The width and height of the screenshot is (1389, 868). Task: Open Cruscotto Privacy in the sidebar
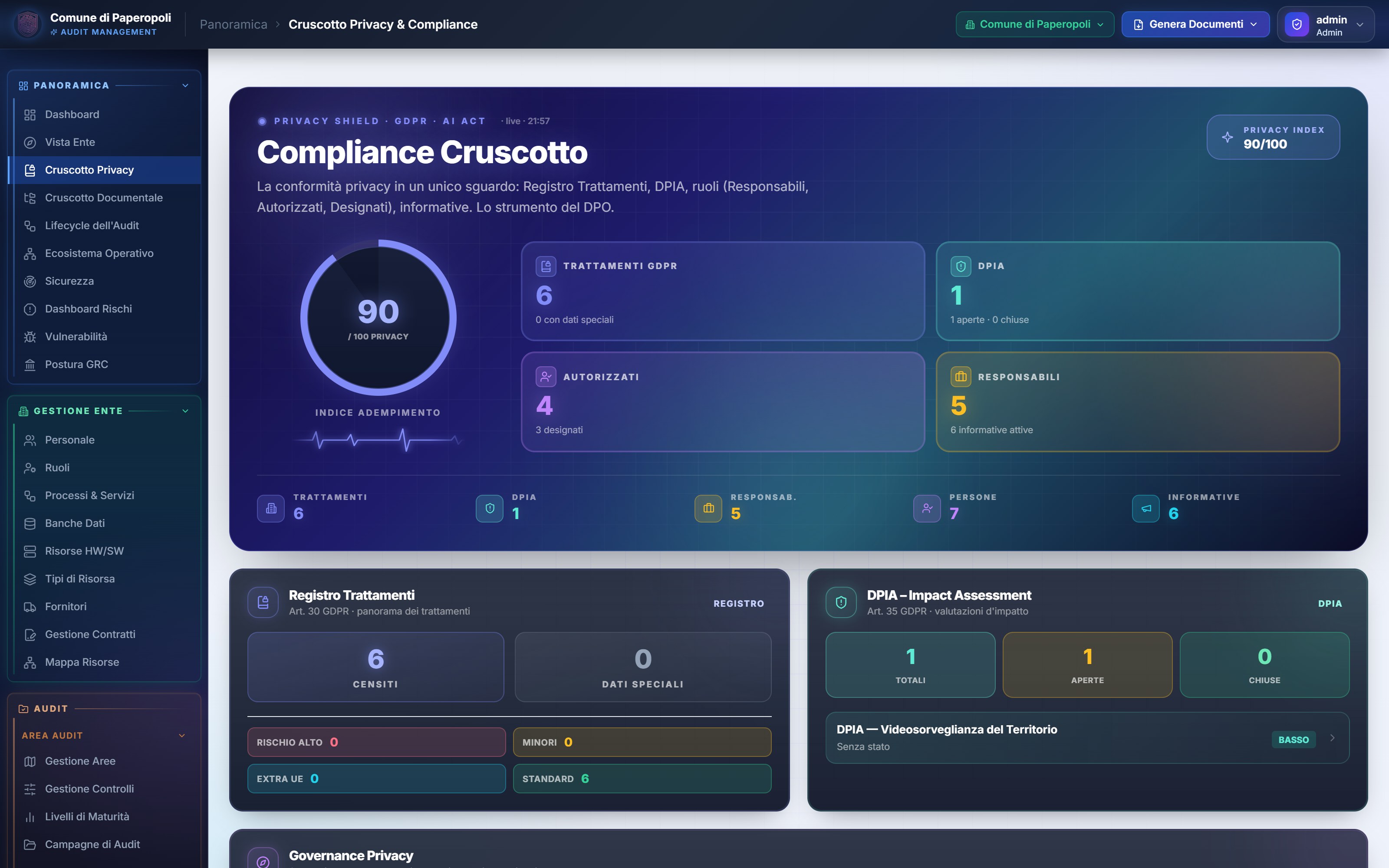[105, 170]
